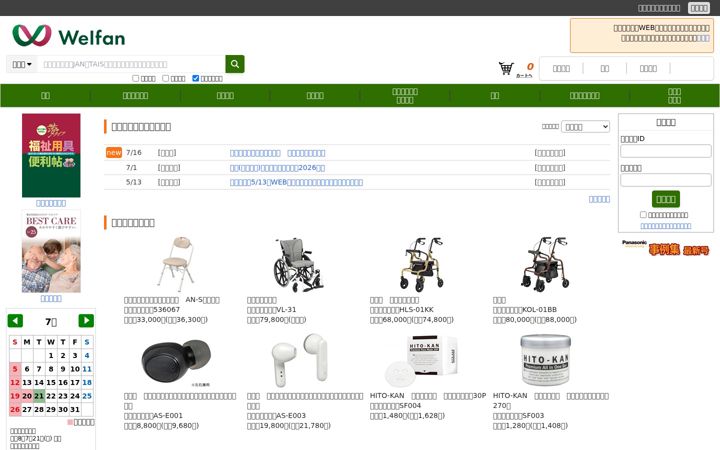
Task: Open second item in the green navigation bar
Action: tap(135, 96)
